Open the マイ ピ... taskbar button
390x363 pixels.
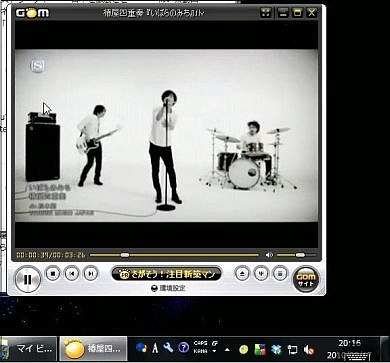(28, 349)
